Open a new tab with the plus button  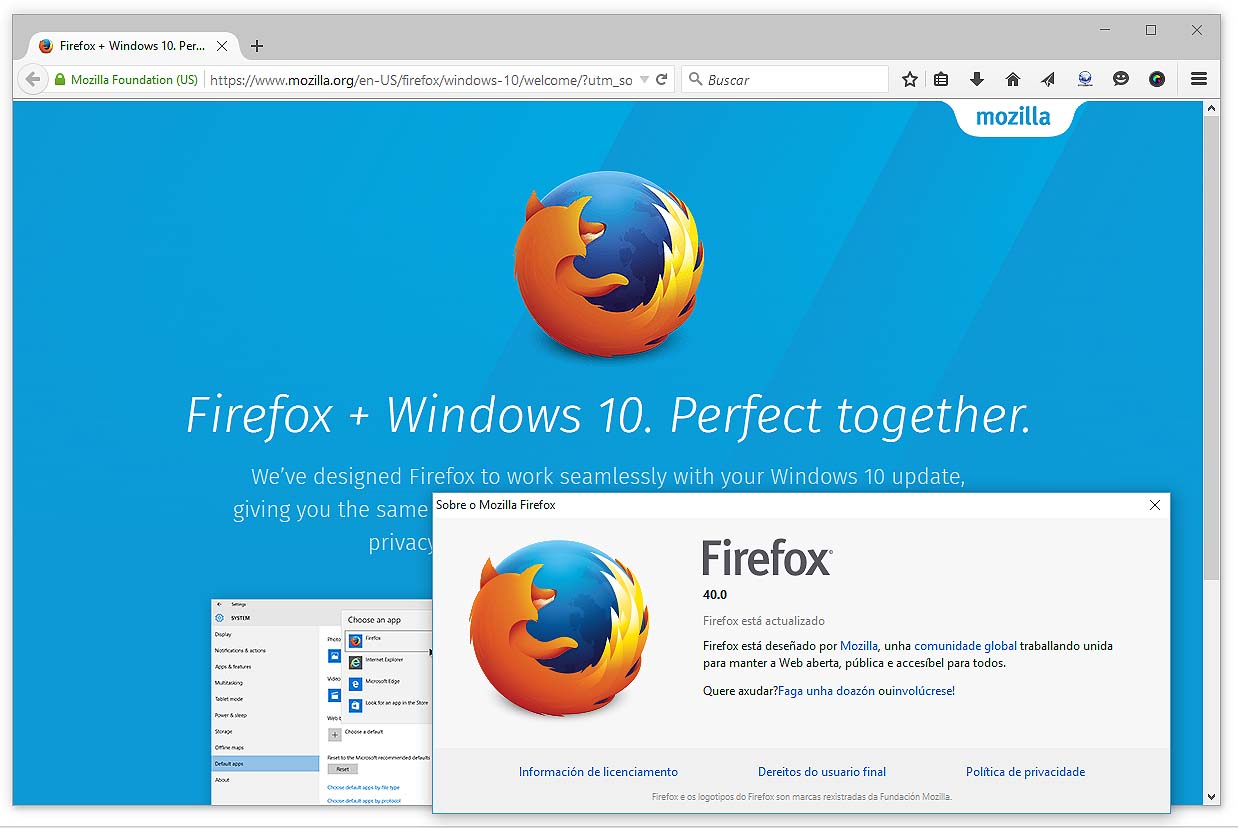pos(257,46)
